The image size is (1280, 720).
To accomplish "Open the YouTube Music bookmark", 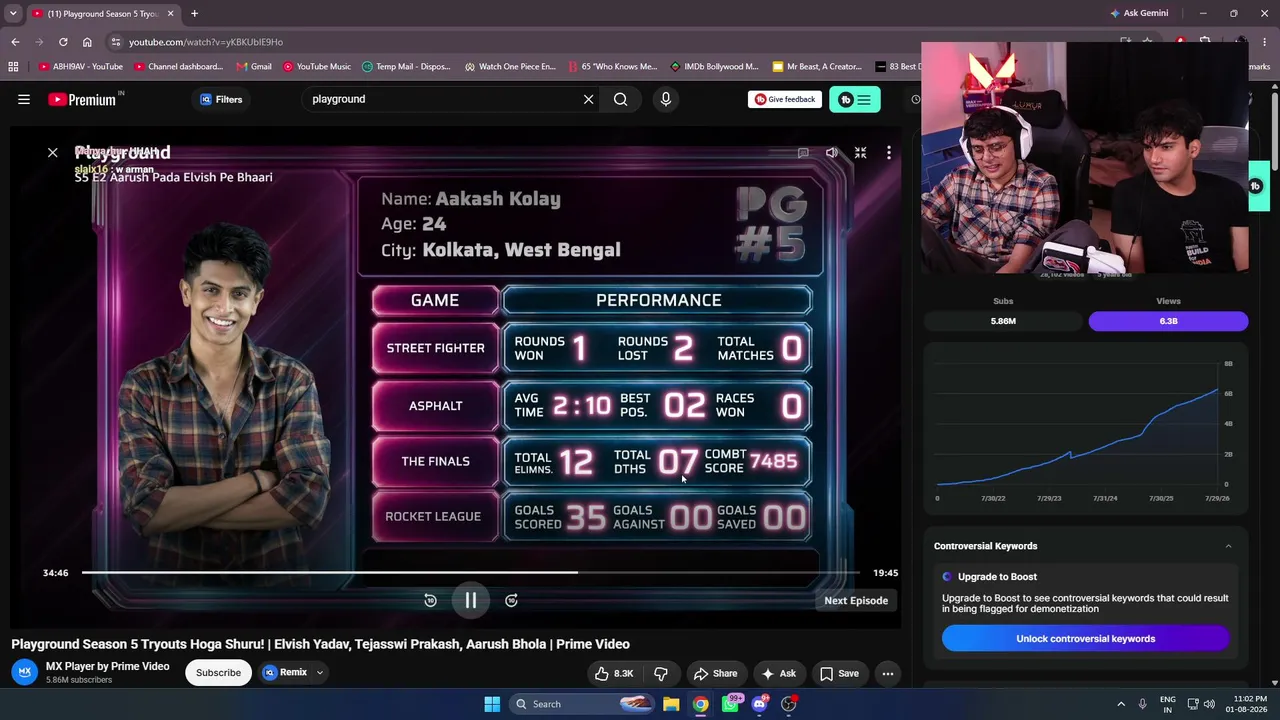I will [x=317, y=67].
